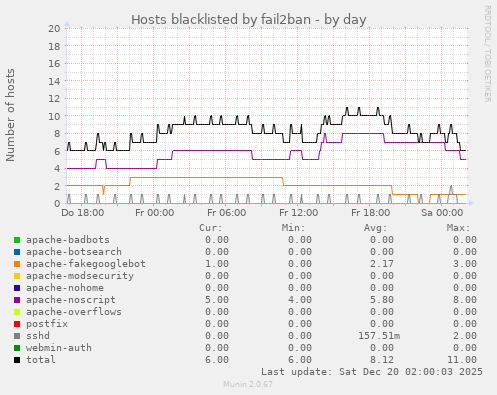Select the apache-noscript legend label
The width and height of the screenshot is (497, 395).
coord(71,300)
